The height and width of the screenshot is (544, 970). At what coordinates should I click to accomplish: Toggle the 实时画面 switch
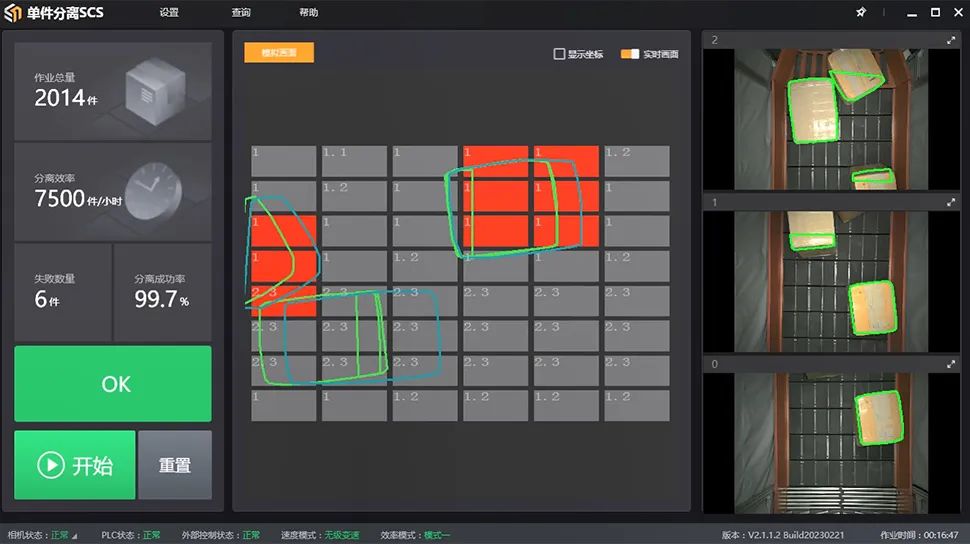point(630,54)
